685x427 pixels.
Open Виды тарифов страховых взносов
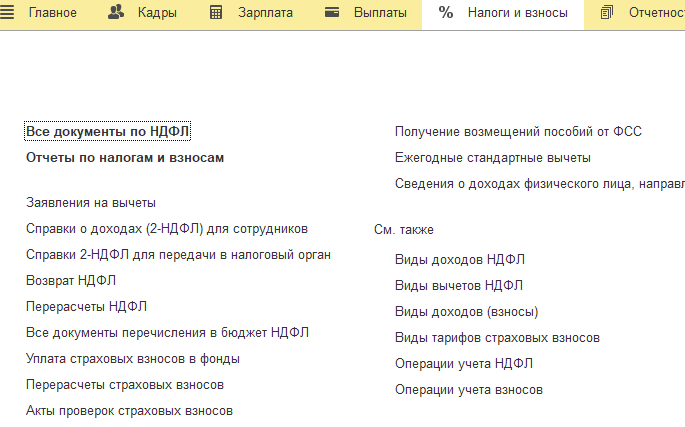click(497, 337)
